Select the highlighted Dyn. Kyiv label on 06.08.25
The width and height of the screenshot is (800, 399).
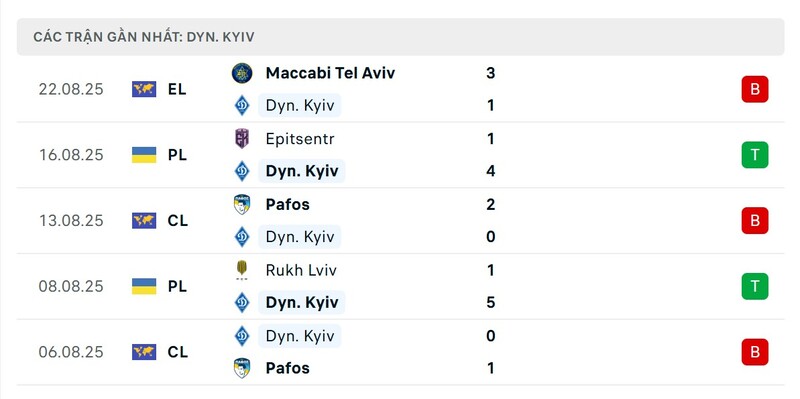300,336
